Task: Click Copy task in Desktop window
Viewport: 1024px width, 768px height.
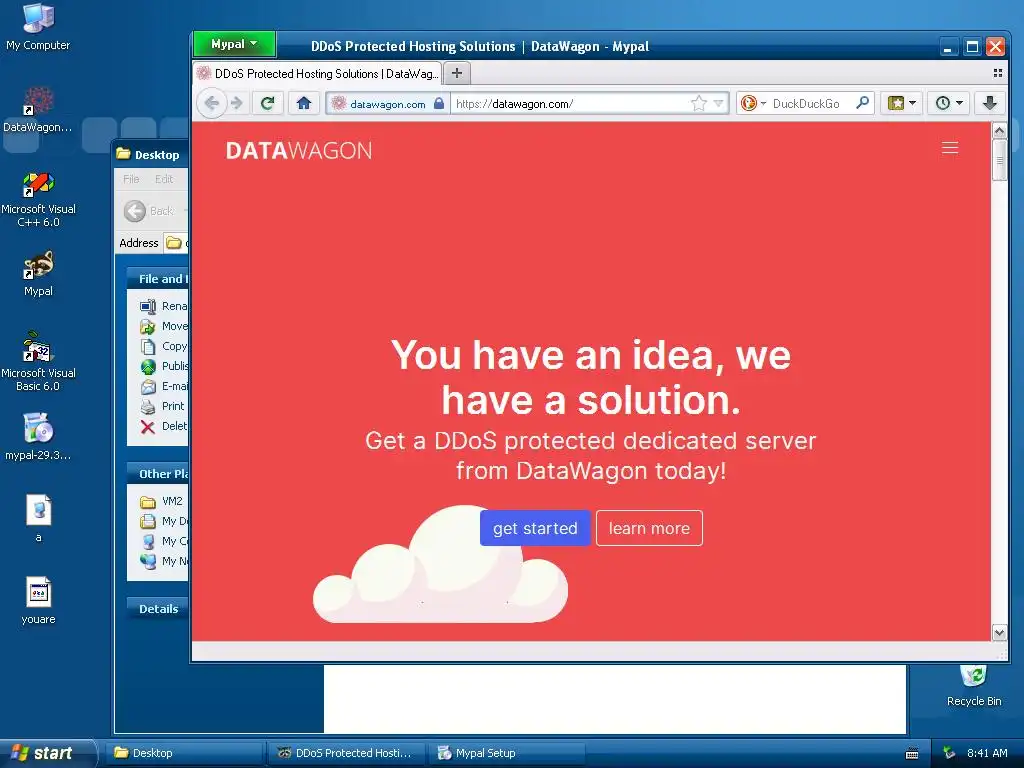Action: (x=164, y=346)
